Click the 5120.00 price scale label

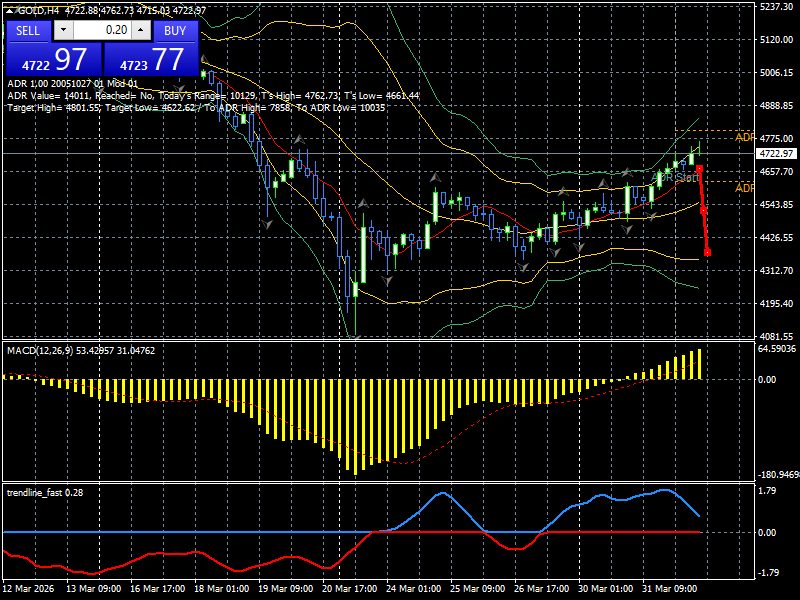(776, 40)
